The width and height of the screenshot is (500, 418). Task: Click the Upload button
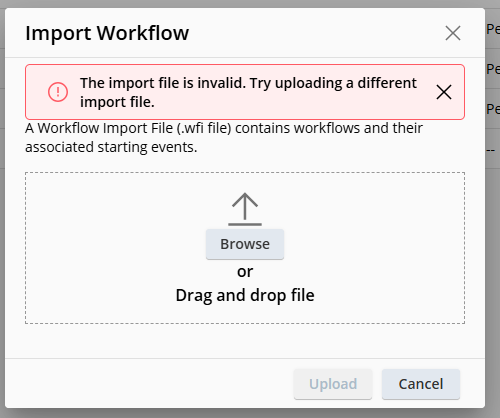coord(333,384)
